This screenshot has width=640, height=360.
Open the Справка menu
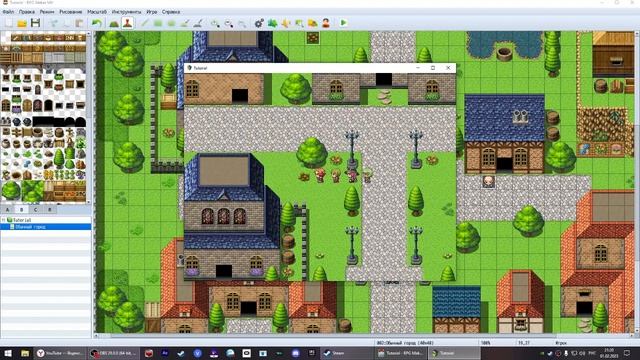click(171, 12)
